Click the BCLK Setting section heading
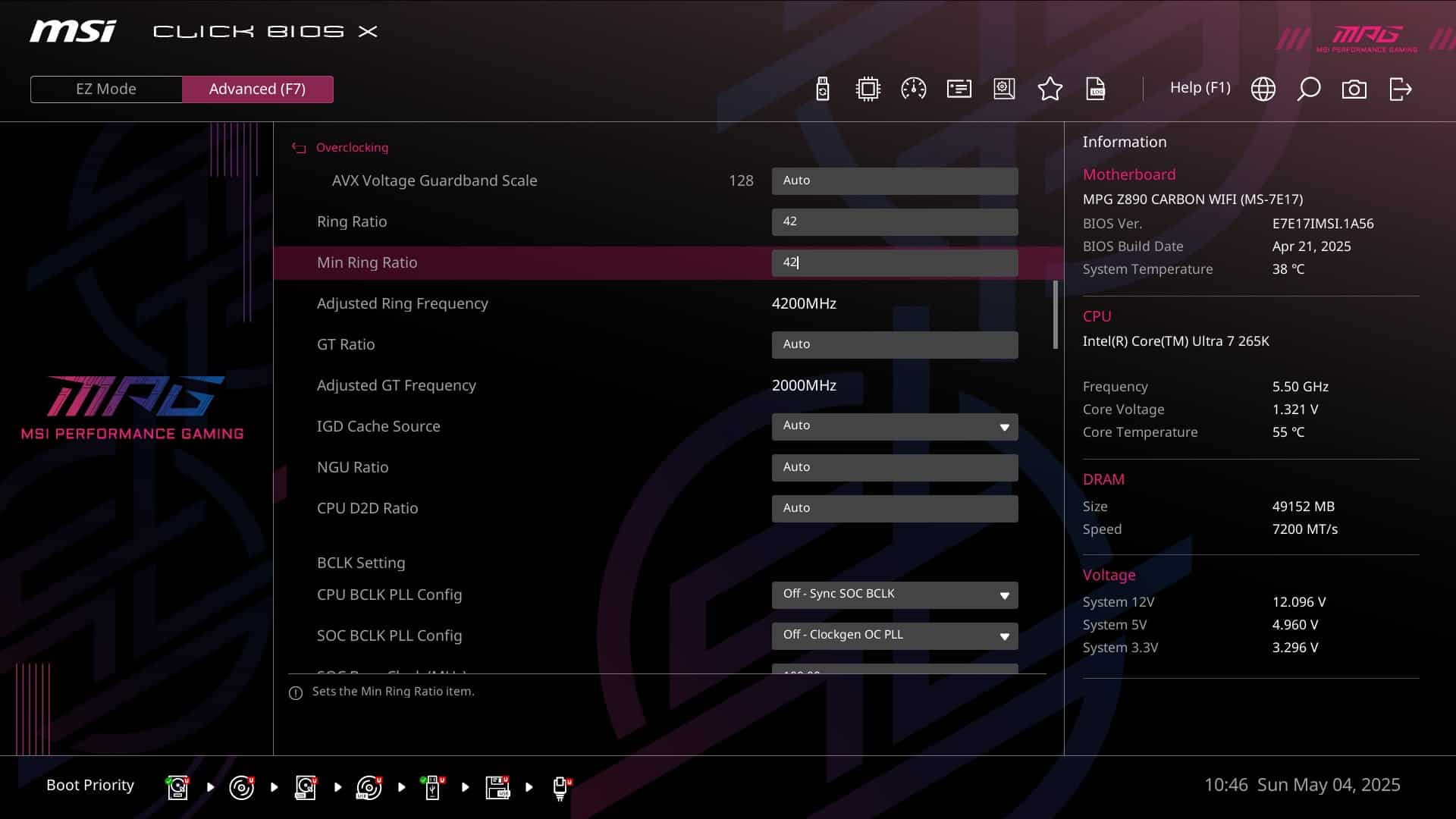 pyautogui.click(x=361, y=563)
